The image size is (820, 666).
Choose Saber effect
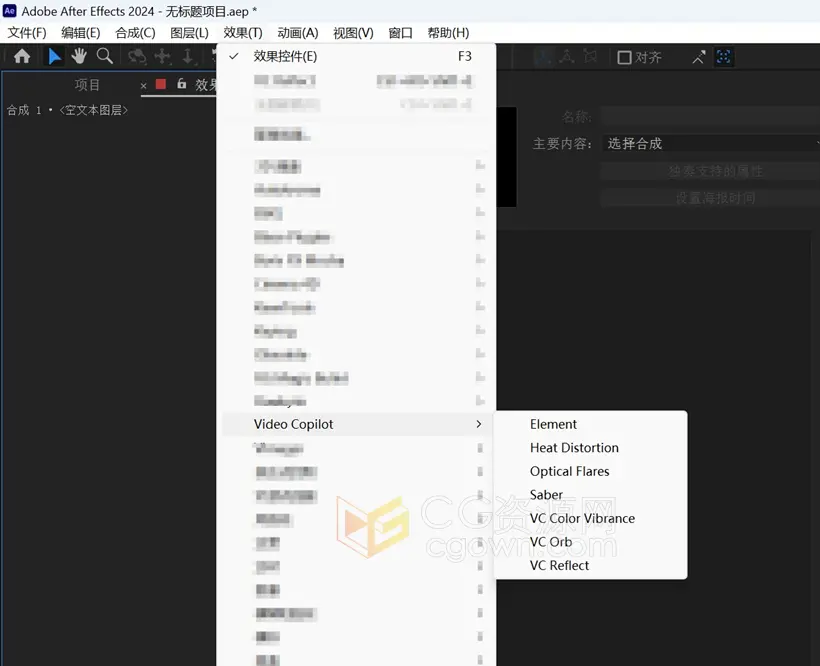pos(546,495)
